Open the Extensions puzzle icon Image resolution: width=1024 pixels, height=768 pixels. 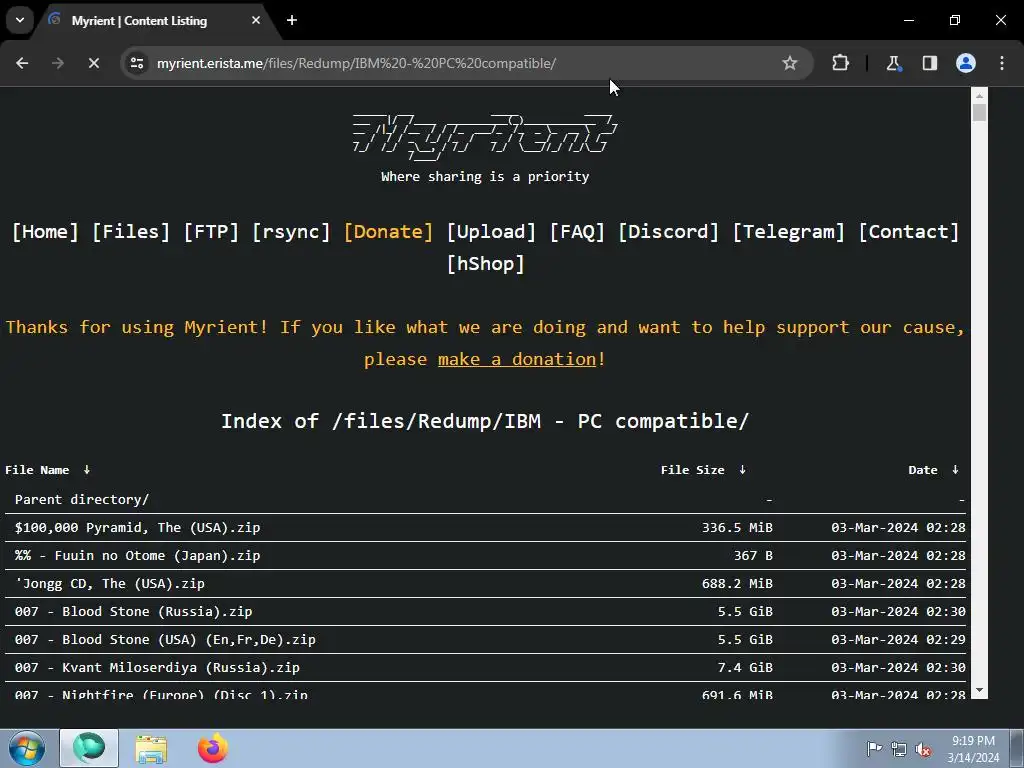pyautogui.click(x=840, y=63)
